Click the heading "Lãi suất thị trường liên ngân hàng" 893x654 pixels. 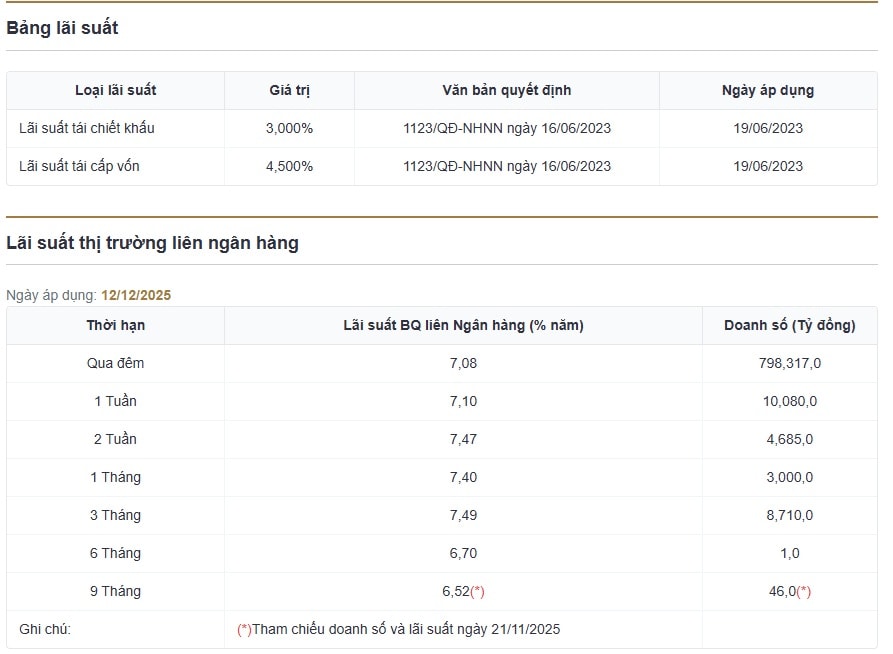click(x=153, y=242)
